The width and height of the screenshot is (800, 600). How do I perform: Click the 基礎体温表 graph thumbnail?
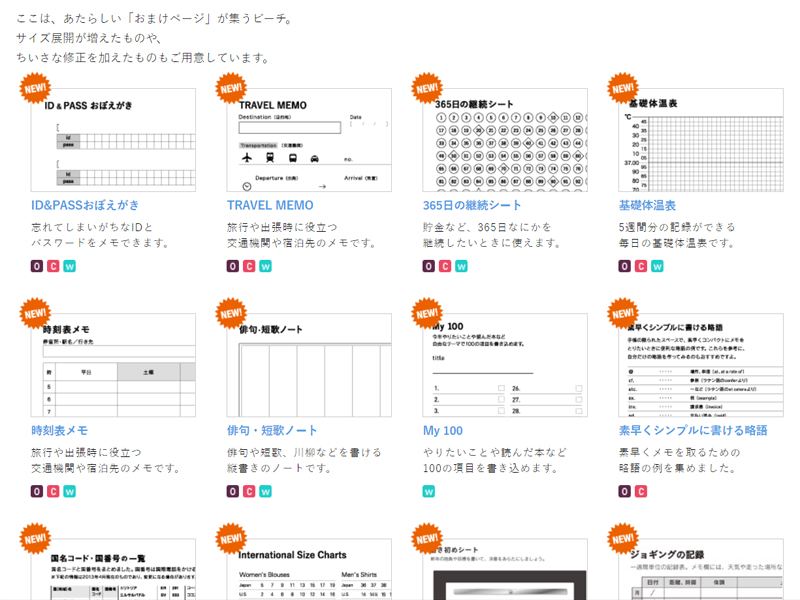click(701, 140)
